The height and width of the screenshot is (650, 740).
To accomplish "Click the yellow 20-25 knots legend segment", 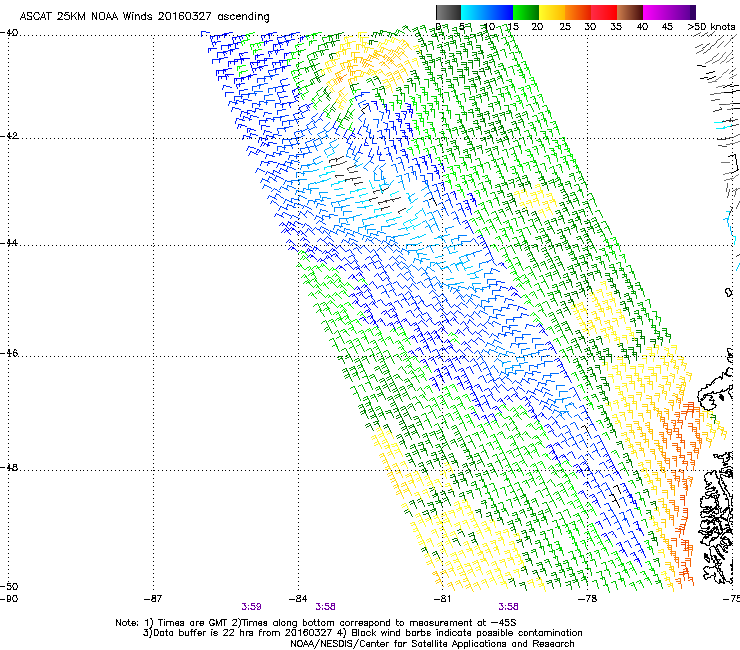I will point(552,12).
